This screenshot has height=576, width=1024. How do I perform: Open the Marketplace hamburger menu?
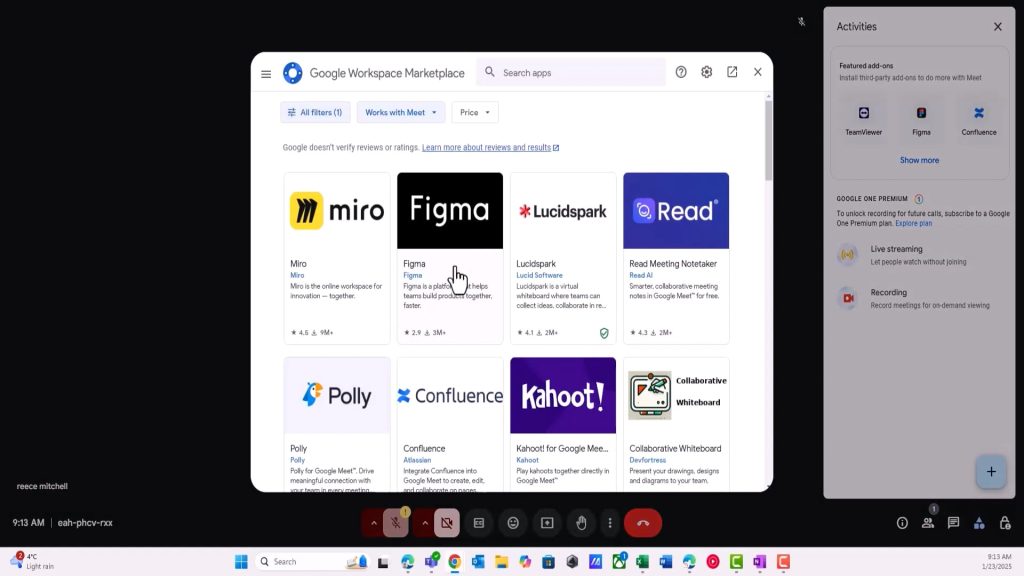pos(266,74)
